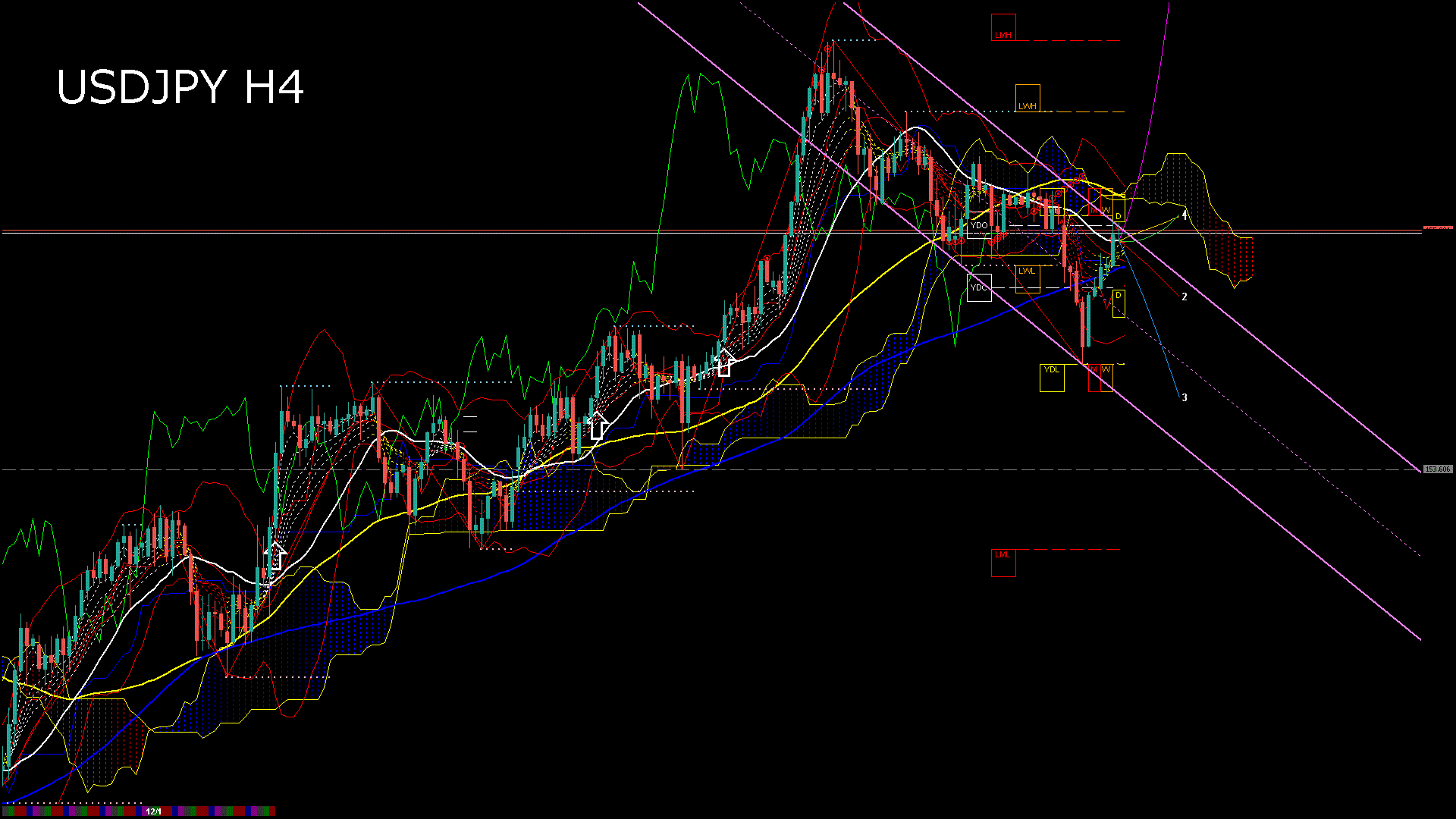Click the USDJPY H4 chart title
The height and width of the screenshot is (819, 1456).
[182, 87]
